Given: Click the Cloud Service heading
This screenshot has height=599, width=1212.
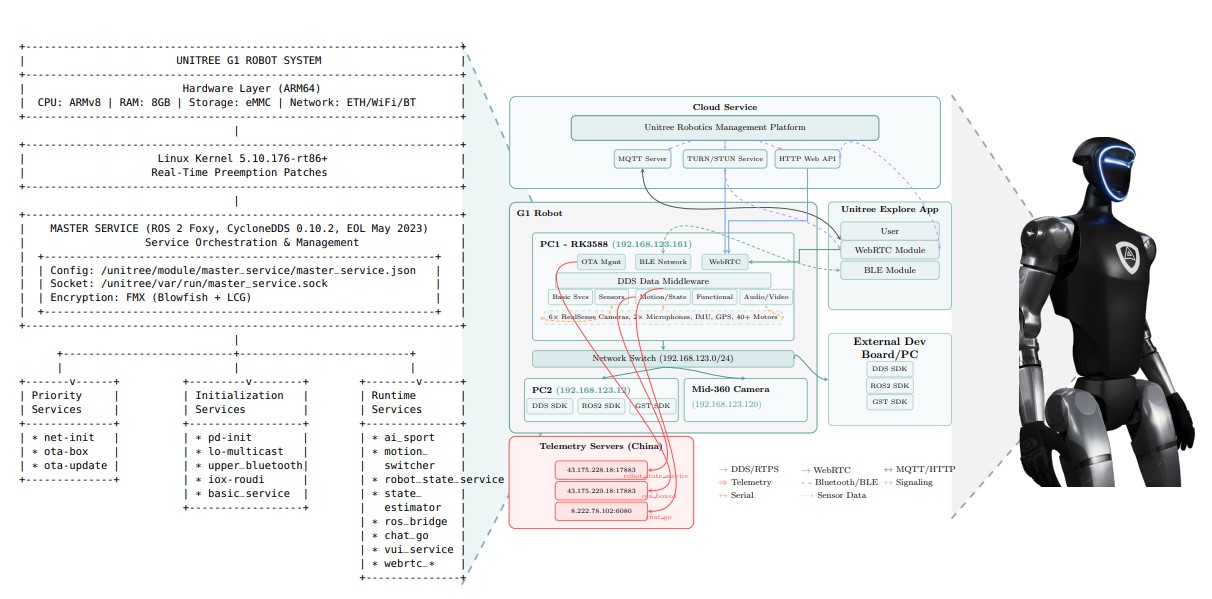Looking at the screenshot, I should tap(725, 107).
